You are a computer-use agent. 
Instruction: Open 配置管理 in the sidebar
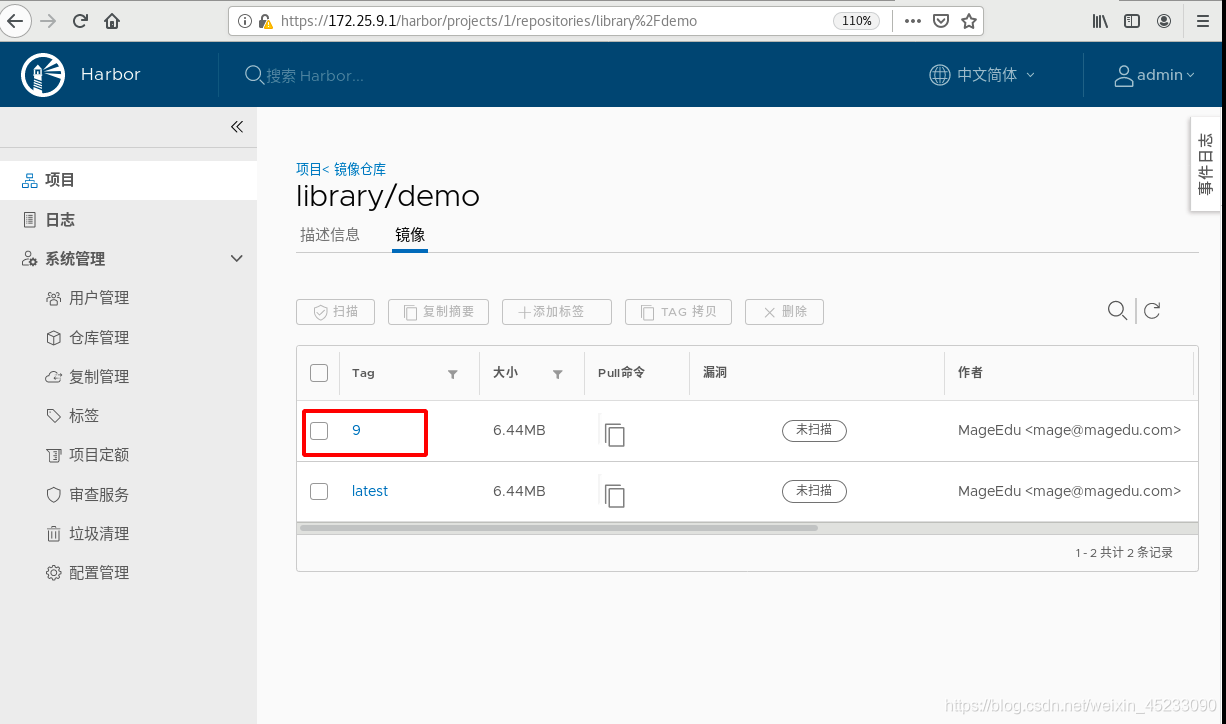99,573
